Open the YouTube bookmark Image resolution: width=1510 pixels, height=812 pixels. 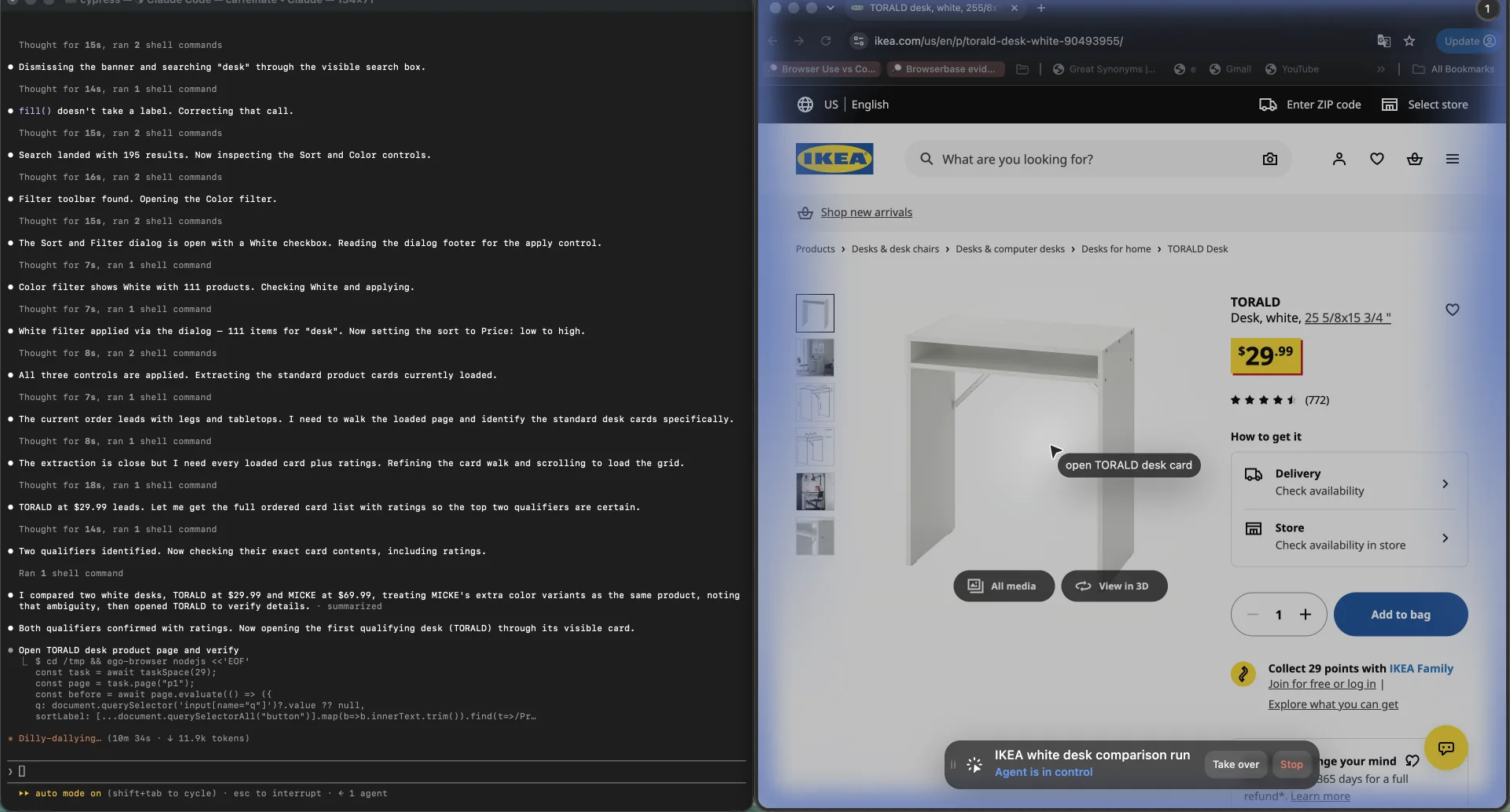point(1292,69)
